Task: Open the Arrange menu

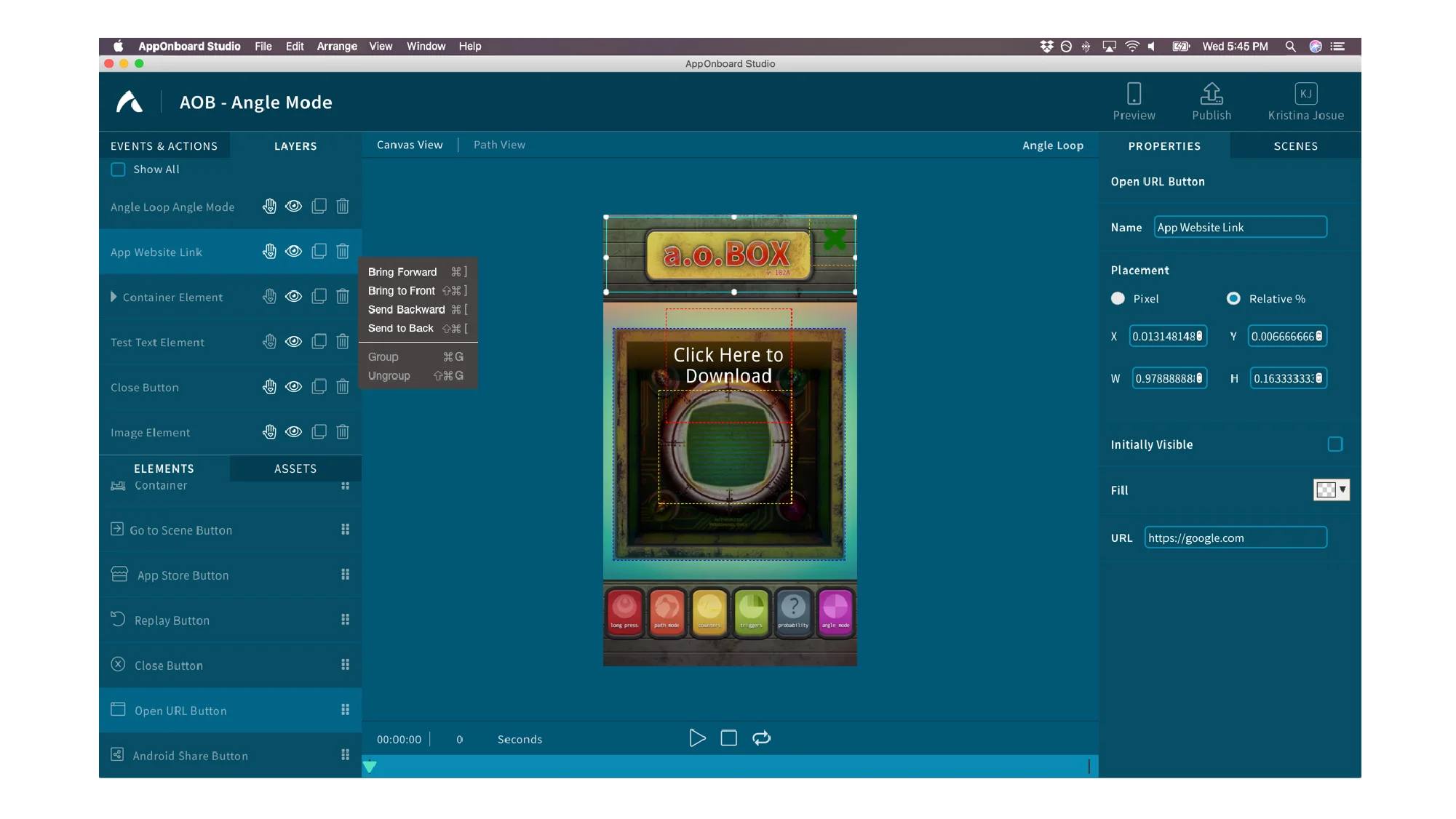Action: point(336,46)
